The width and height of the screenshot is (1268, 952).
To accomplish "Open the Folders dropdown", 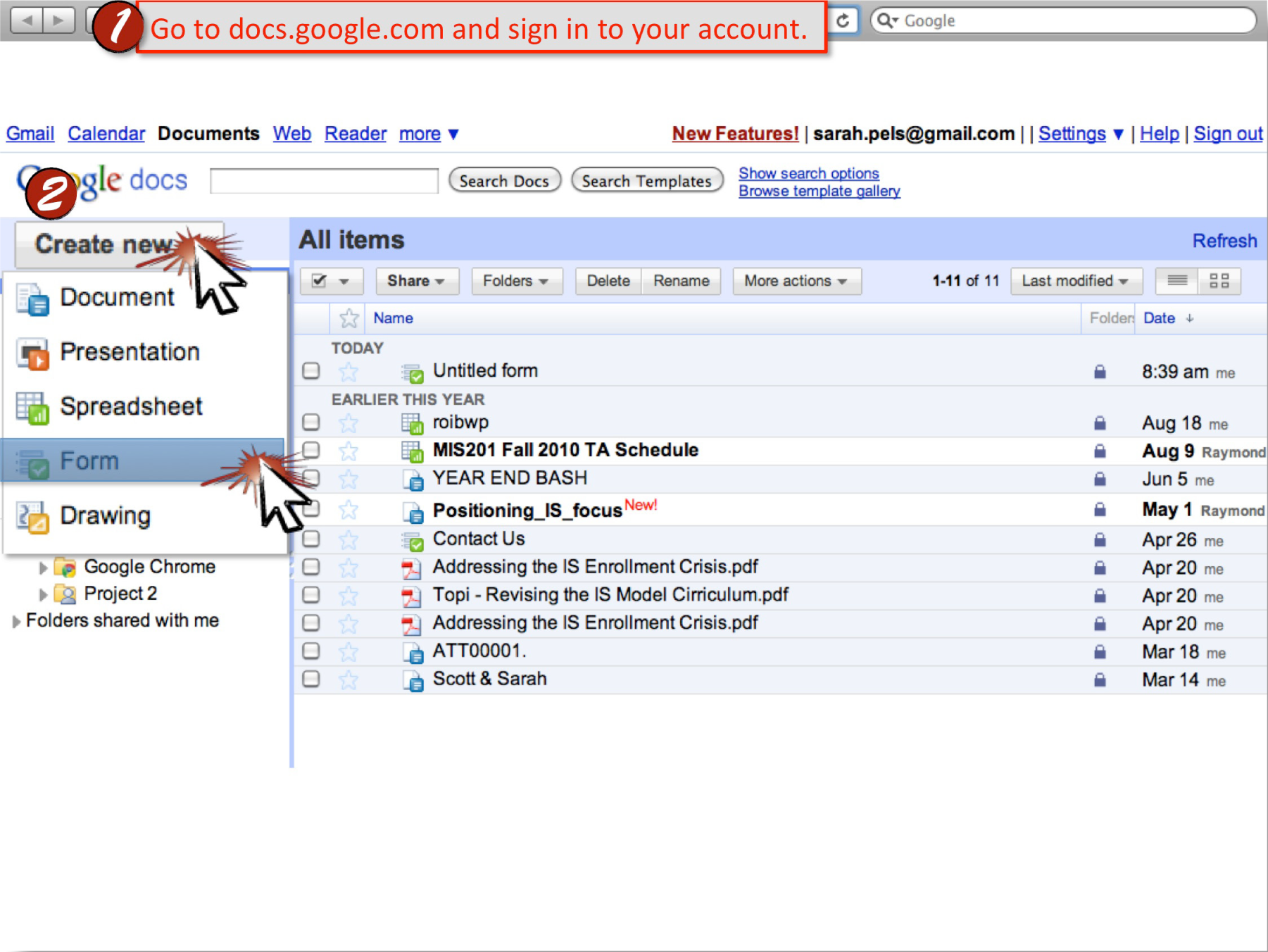I will (x=516, y=281).
